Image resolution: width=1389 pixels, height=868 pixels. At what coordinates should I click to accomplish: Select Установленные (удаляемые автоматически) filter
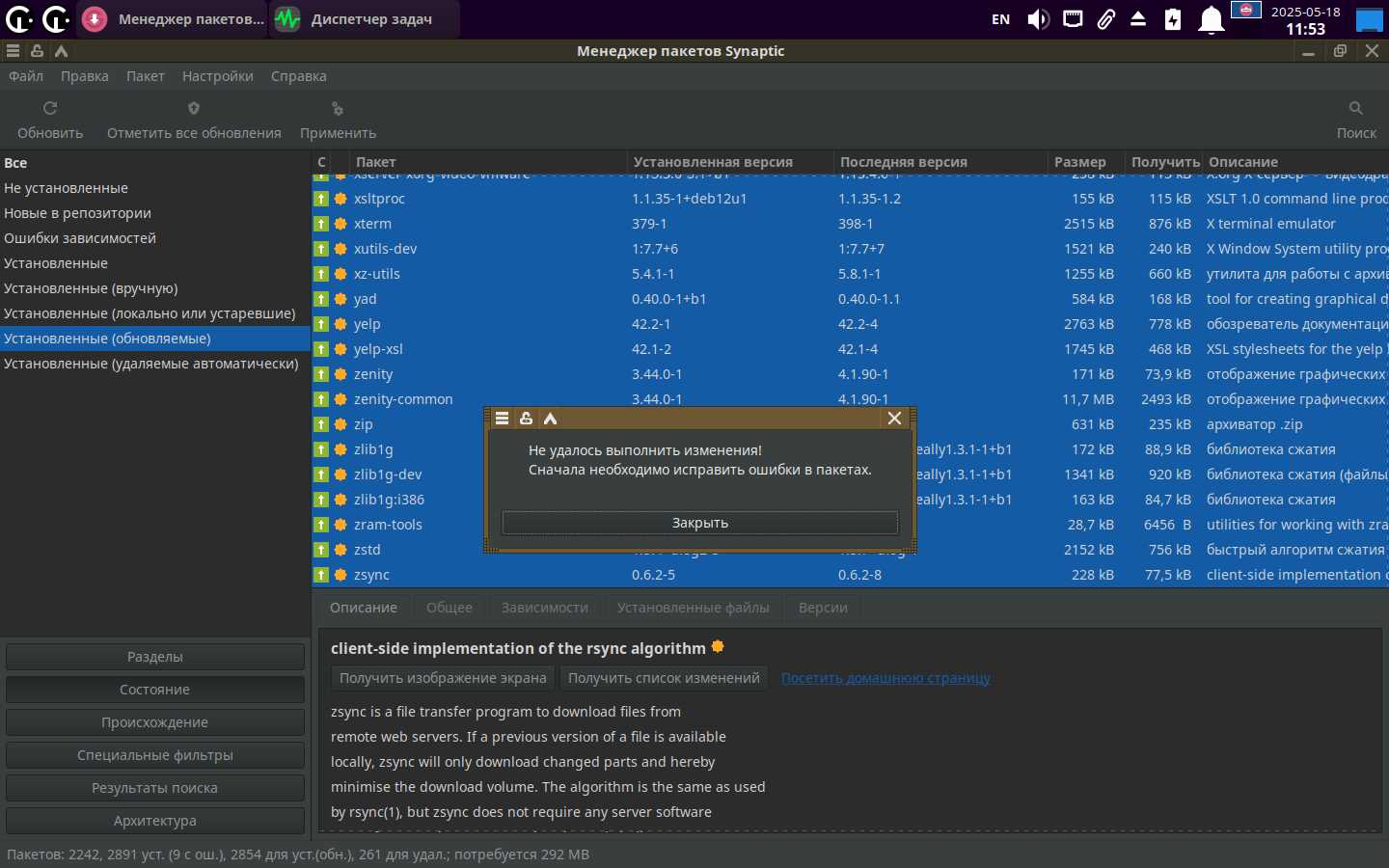click(x=155, y=364)
